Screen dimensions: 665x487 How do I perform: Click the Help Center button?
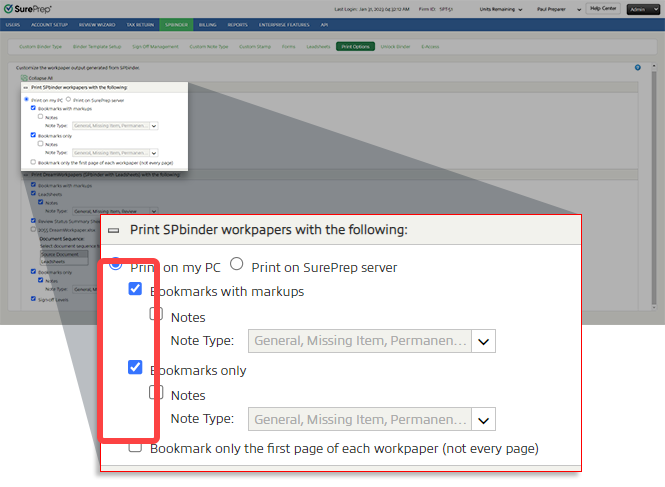point(603,8)
